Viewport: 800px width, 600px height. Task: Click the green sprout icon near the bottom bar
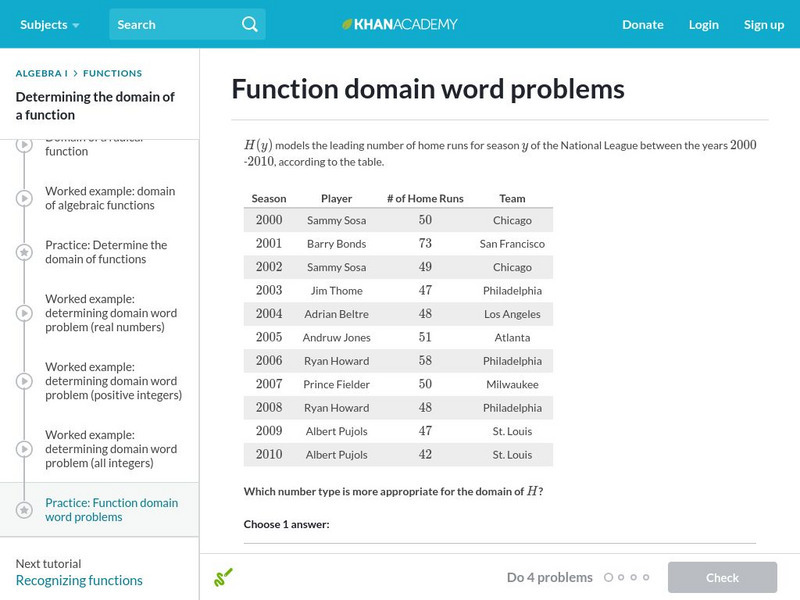224,577
